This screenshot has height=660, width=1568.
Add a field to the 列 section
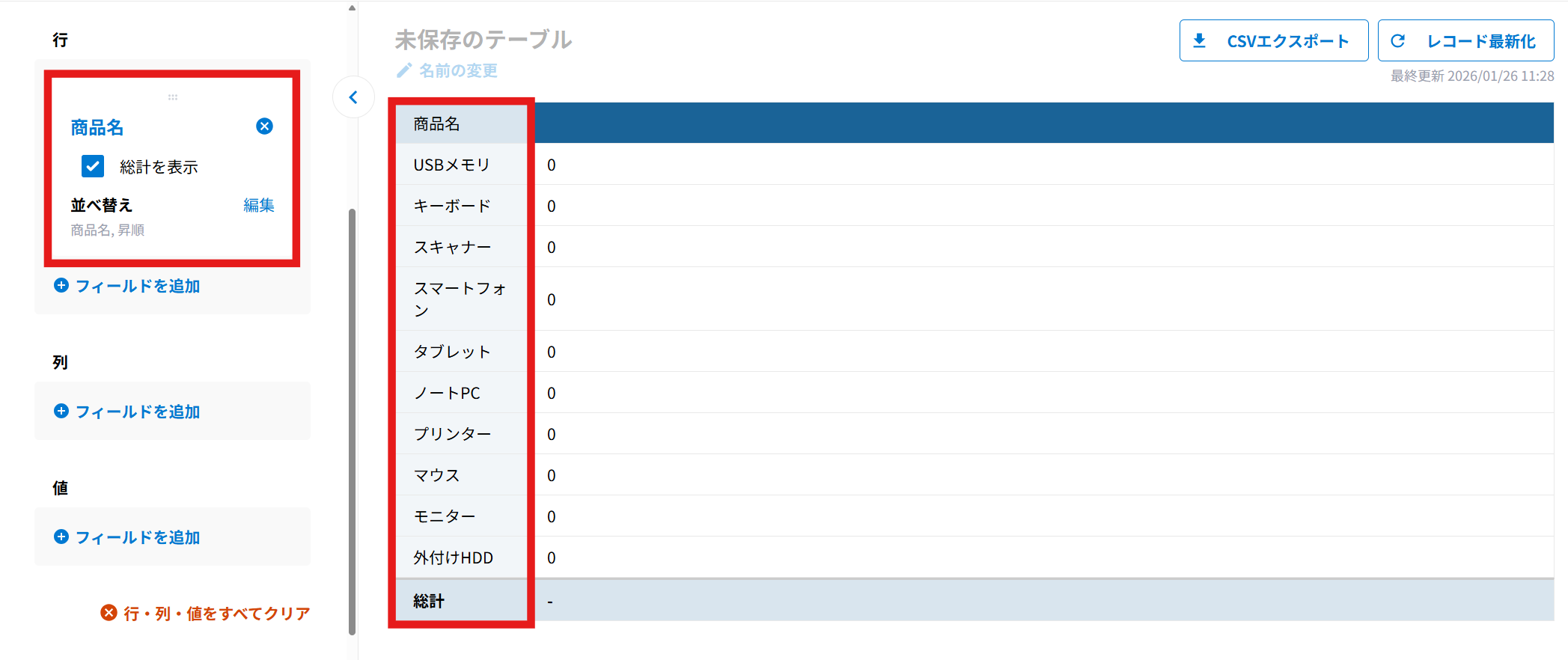click(x=138, y=412)
